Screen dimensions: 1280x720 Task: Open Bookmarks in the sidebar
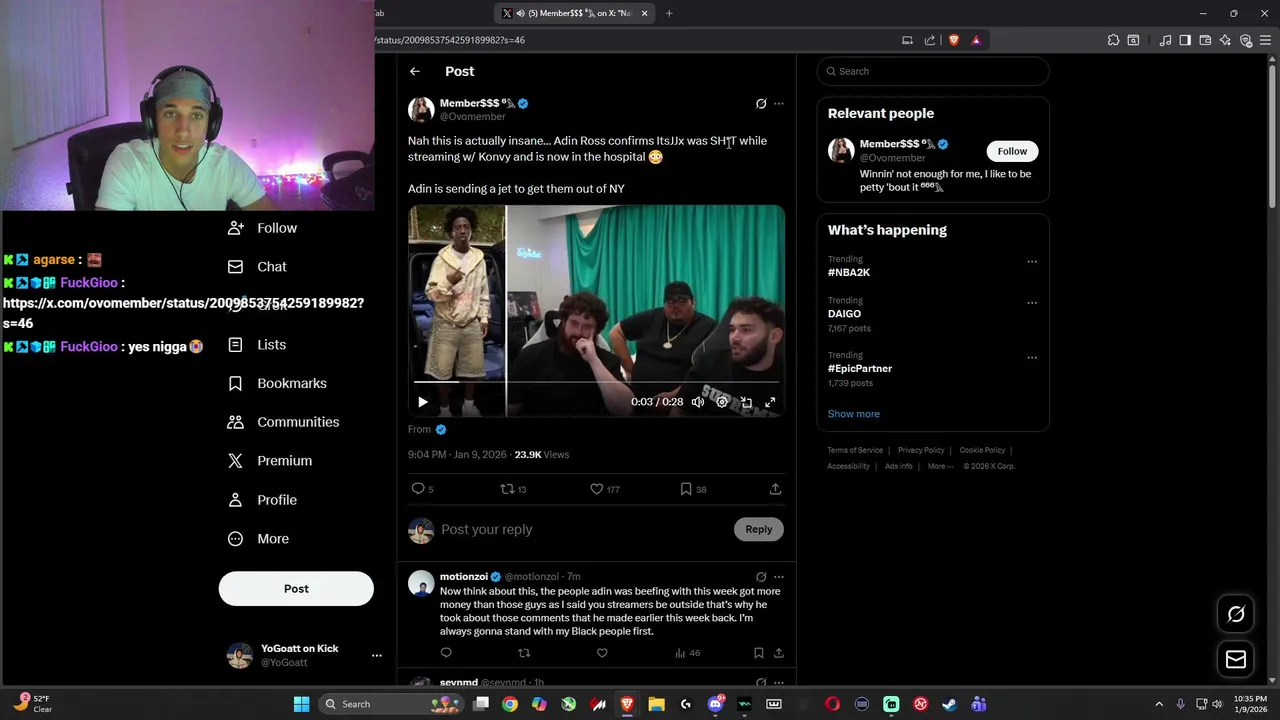point(278,383)
